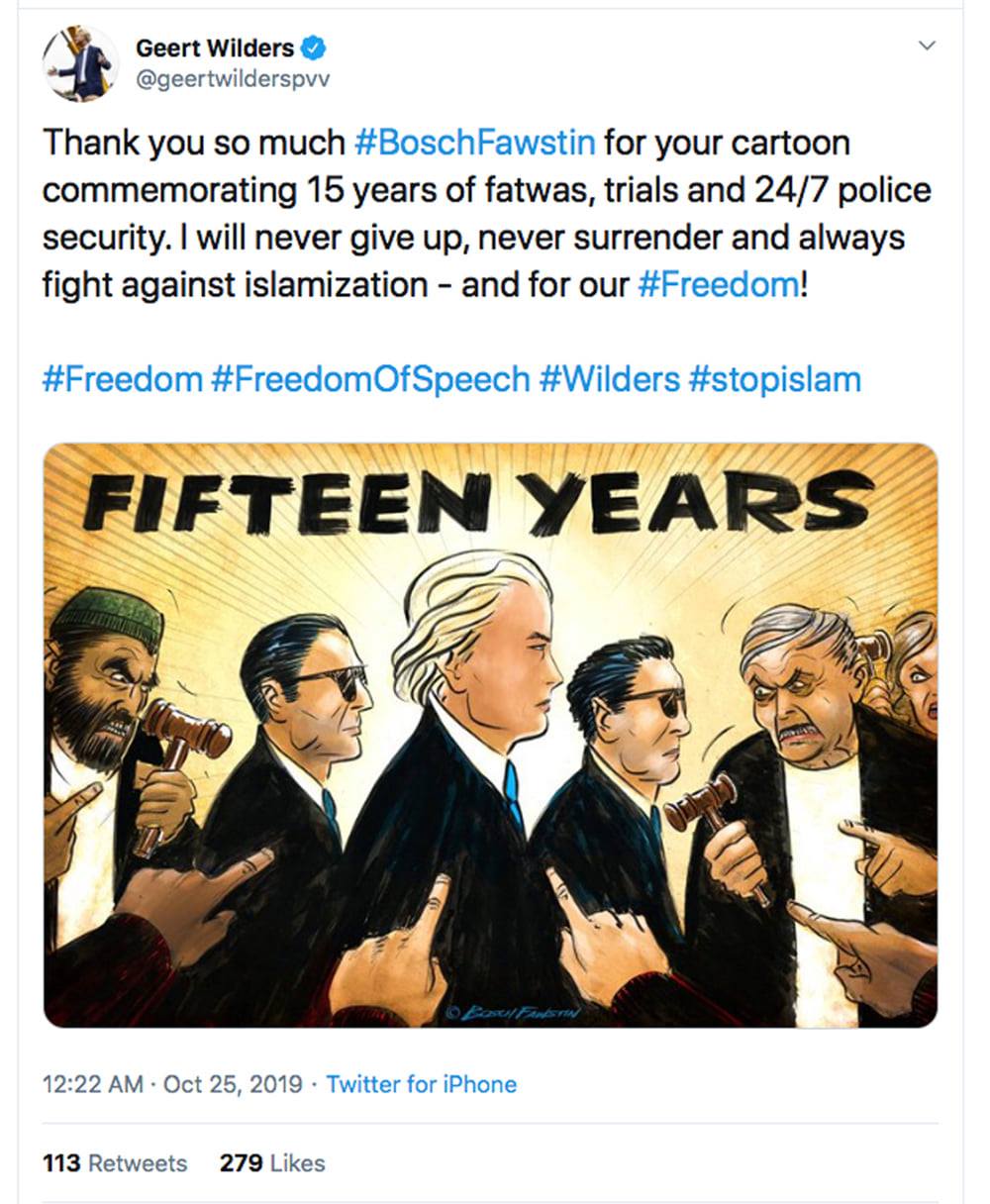
Task: Open the #Wilders hashtag
Action: click(x=610, y=379)
